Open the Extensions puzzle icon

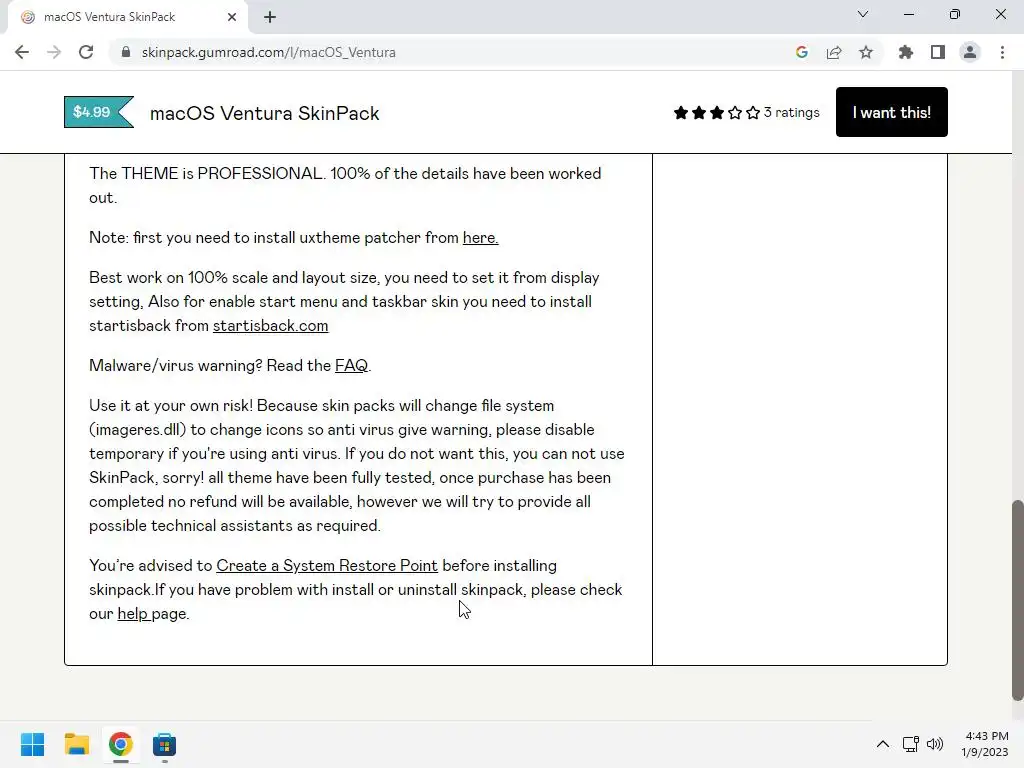906,52
